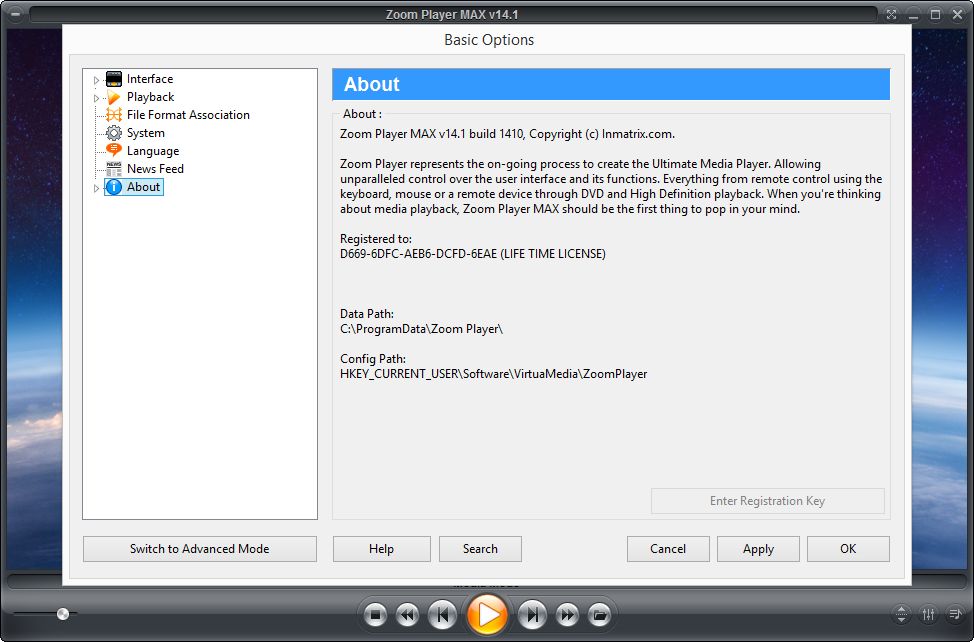Click the Language speech bubble icon
Screen dimensions: 974x642
coord(114,150)
